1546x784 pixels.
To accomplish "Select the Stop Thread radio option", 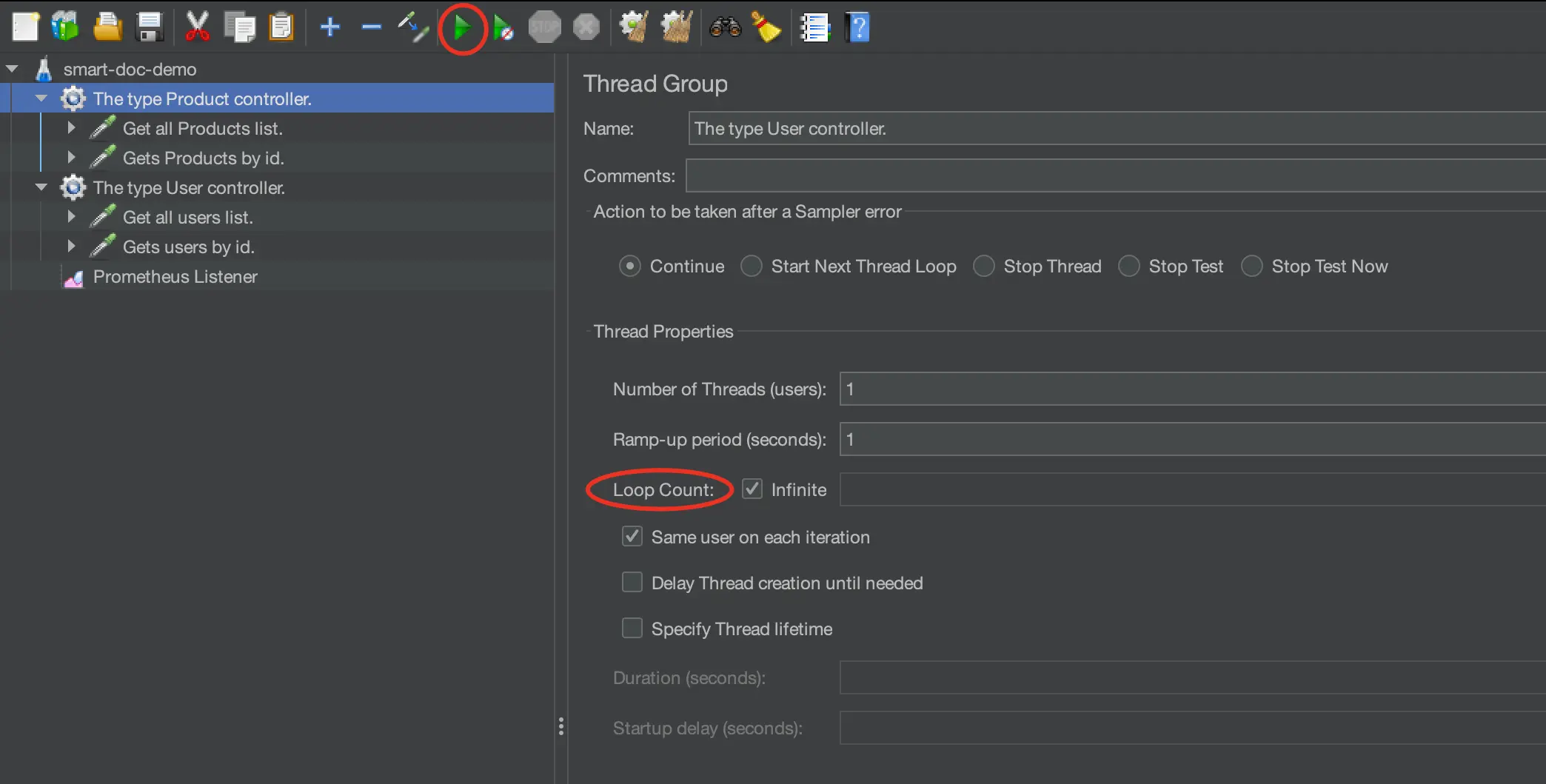I will (984, 267).
